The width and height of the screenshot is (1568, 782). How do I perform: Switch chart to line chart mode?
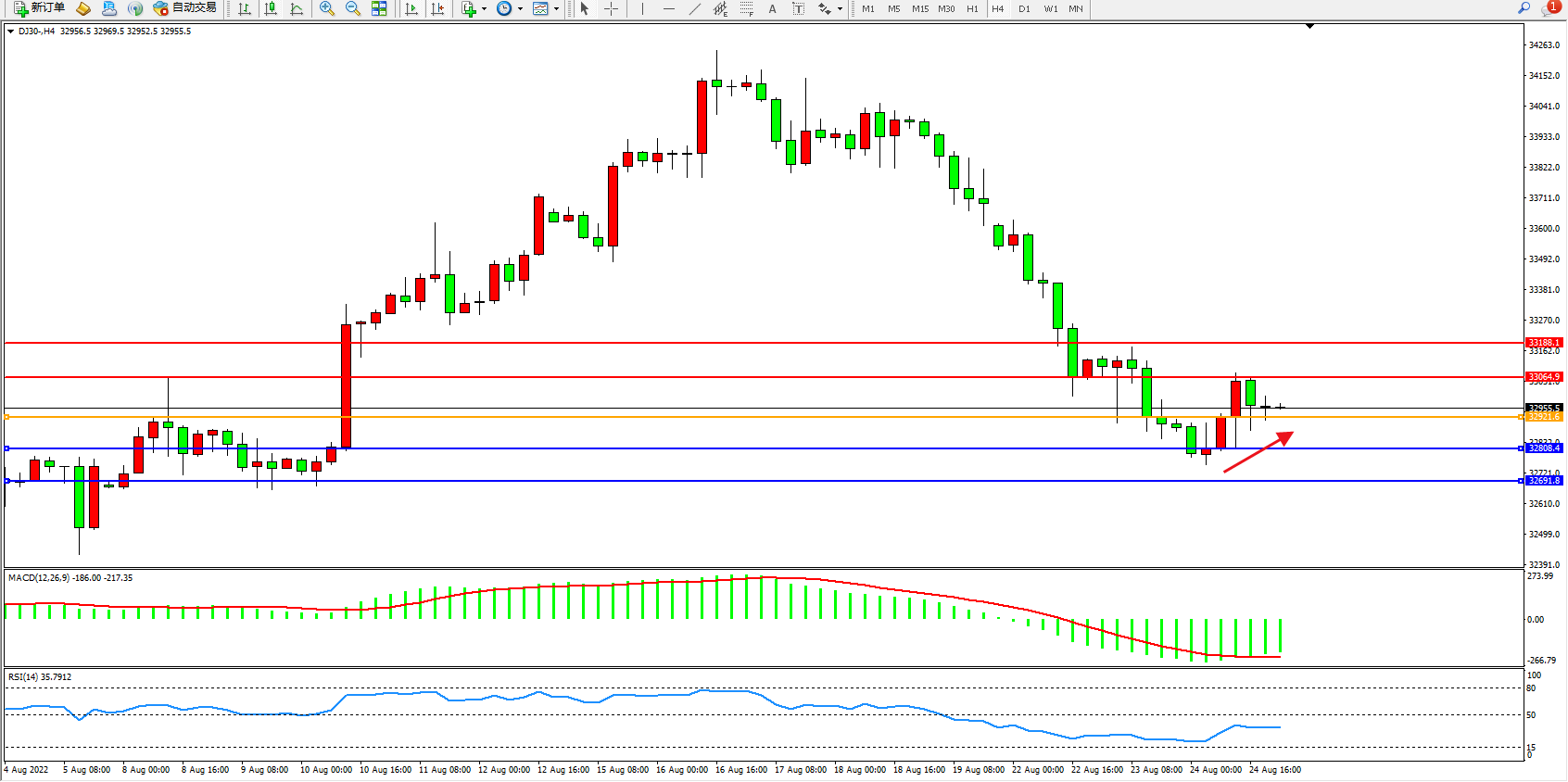297,8
